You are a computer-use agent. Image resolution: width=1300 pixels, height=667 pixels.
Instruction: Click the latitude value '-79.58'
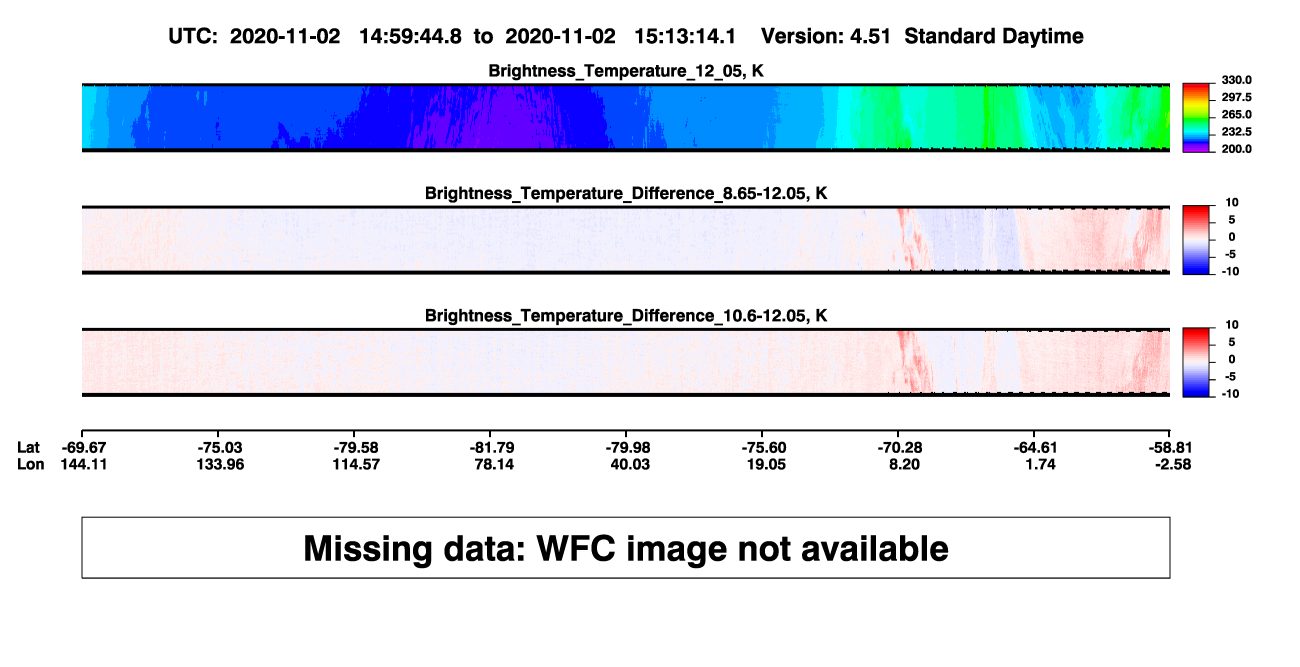(356, 447)
